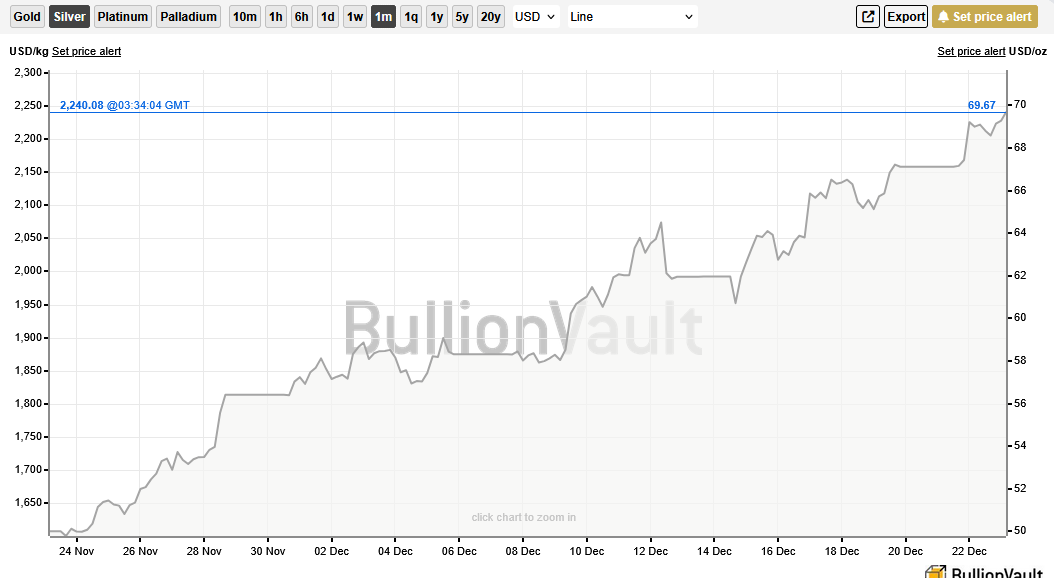The height and width of the screenshot is (578, 1054).
Task: Click the 28 Nov date axis label
Action: pyautogui.click(x=204, y=551)
